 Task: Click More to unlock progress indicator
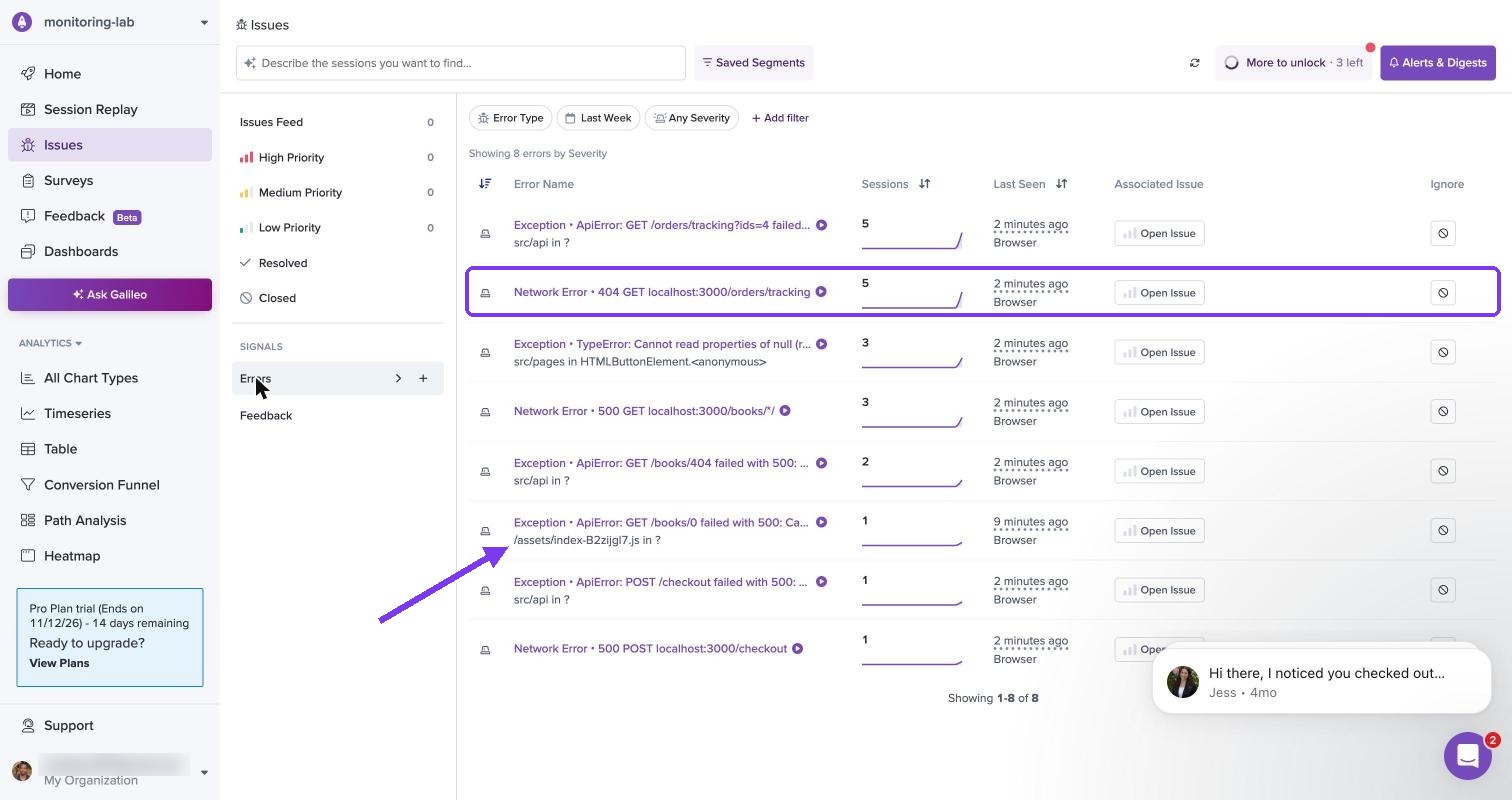(x=1293, y=63)
